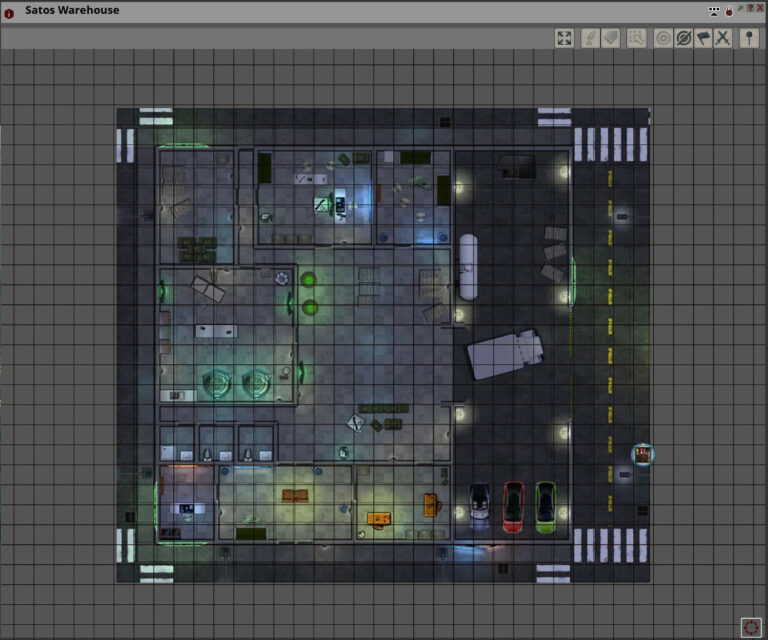Click the red circle resize handle
Screen dimensions: 768x640
(x=751, y=627)
